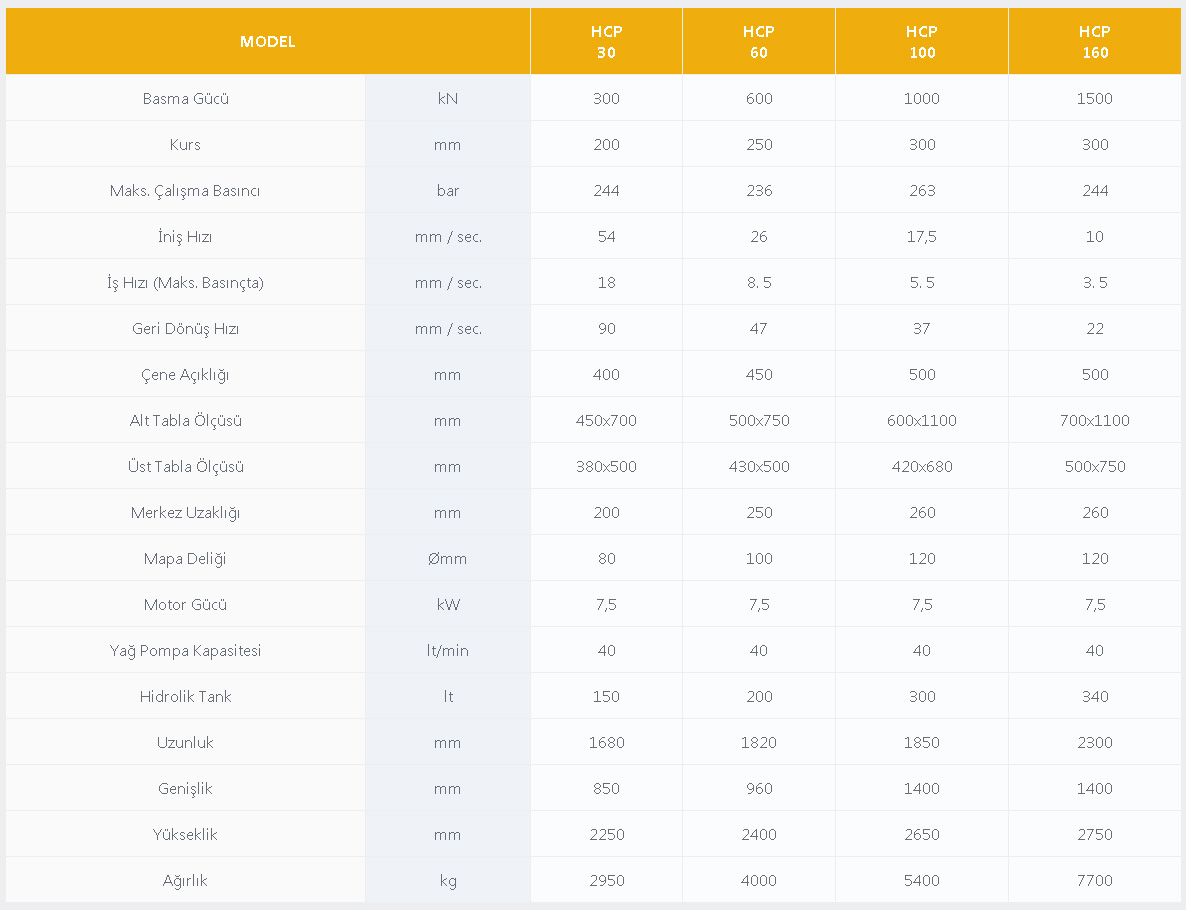Select the HCP 100 column header
Image resolution: width=1186 pixels, height=910 pixels.
coord(922,42)
